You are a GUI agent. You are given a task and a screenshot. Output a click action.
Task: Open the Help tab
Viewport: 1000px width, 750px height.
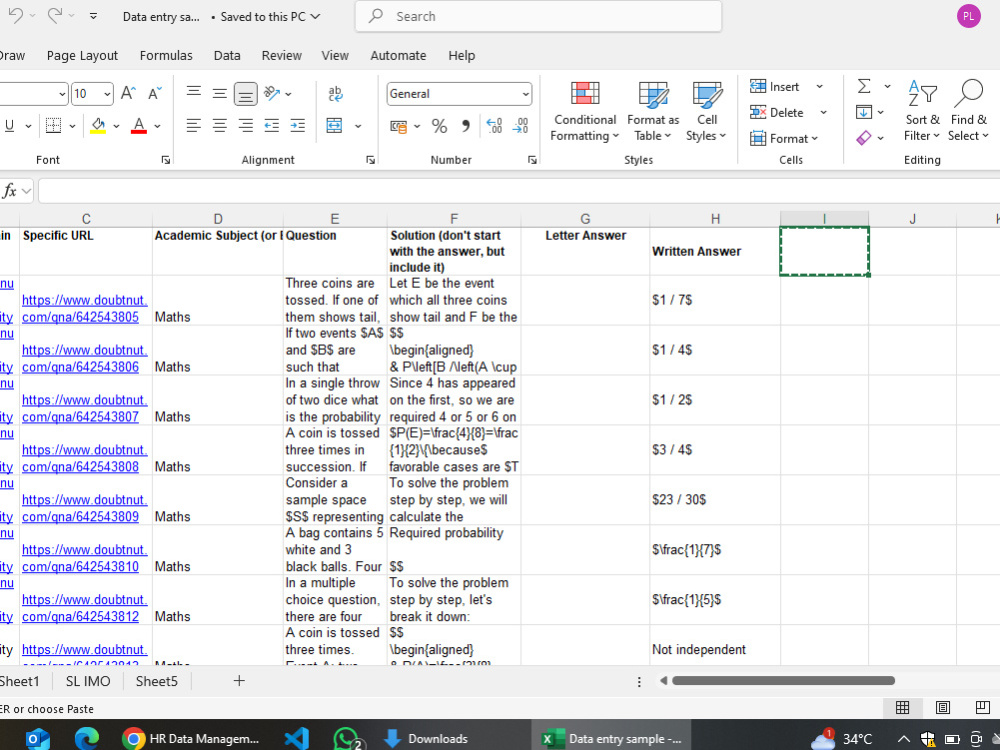461,55
